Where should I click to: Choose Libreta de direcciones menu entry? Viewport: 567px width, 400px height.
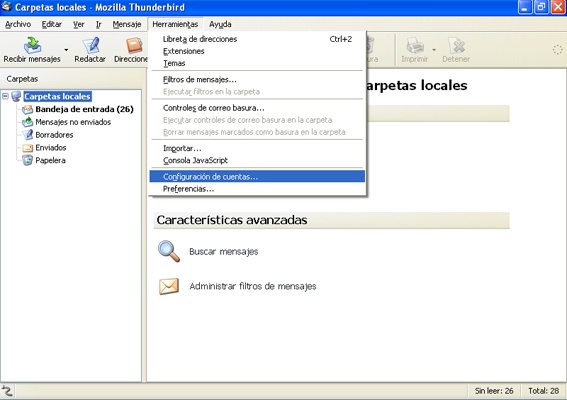point(257,39)
